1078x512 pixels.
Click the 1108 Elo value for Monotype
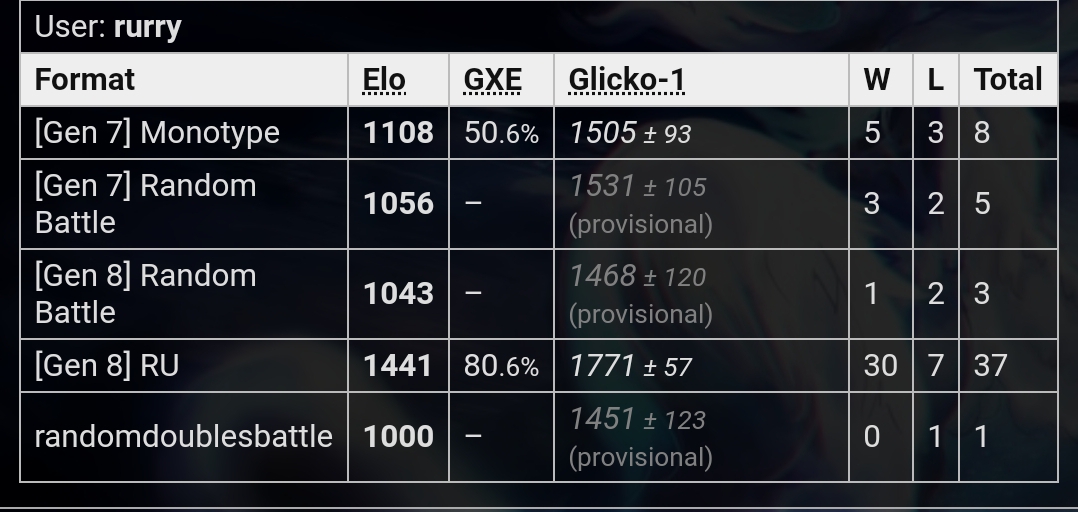pyautogui.click(x=398, y=133)
